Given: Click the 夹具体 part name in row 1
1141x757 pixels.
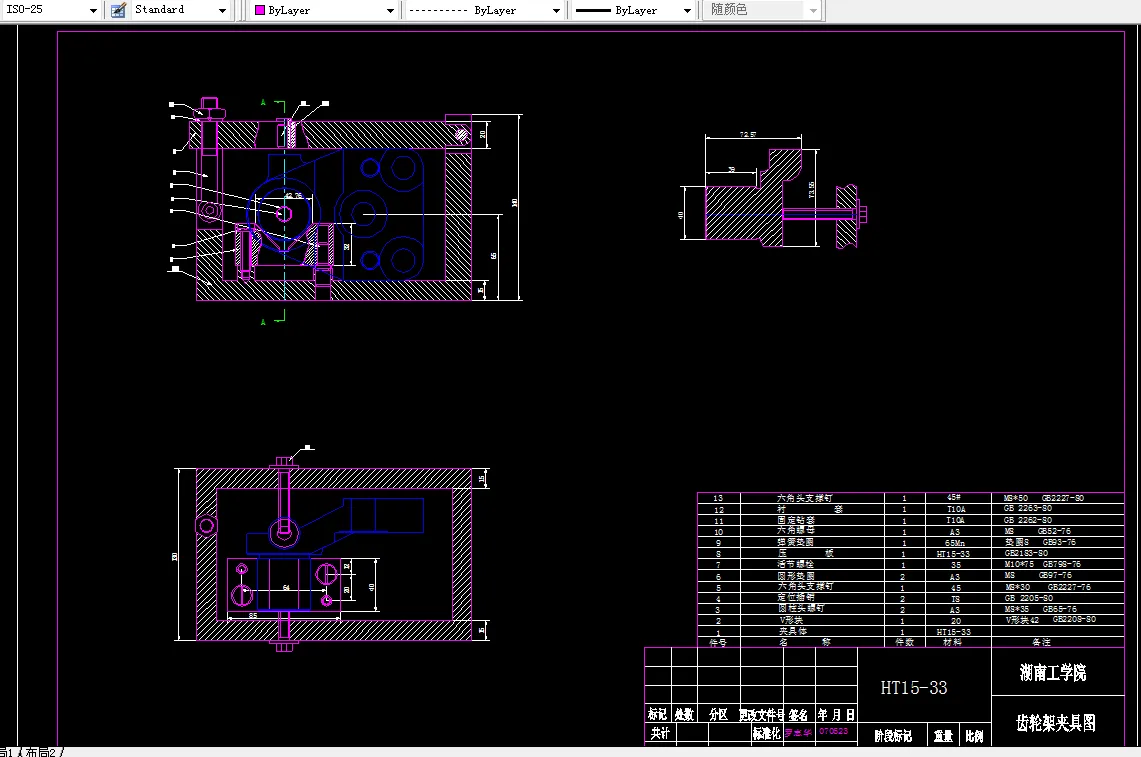Looking at the screenshot, I should coord(792,631).
